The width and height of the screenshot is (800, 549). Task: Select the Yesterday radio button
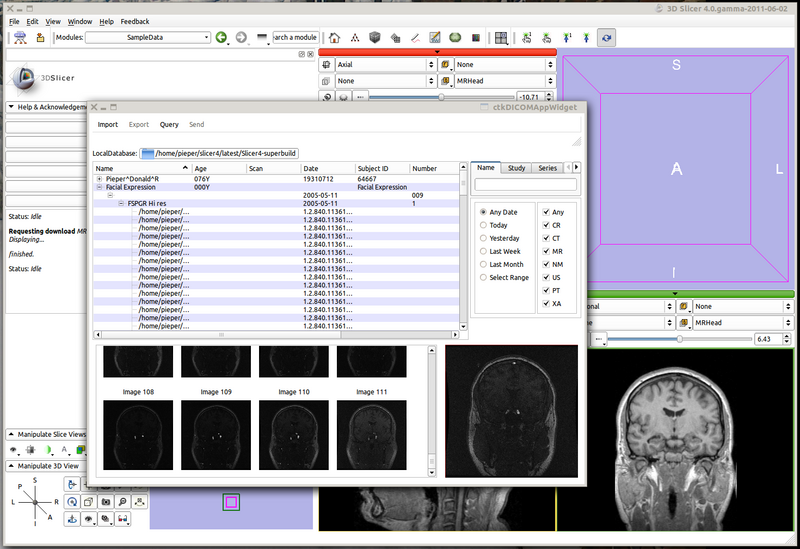[x=483, y=238]
